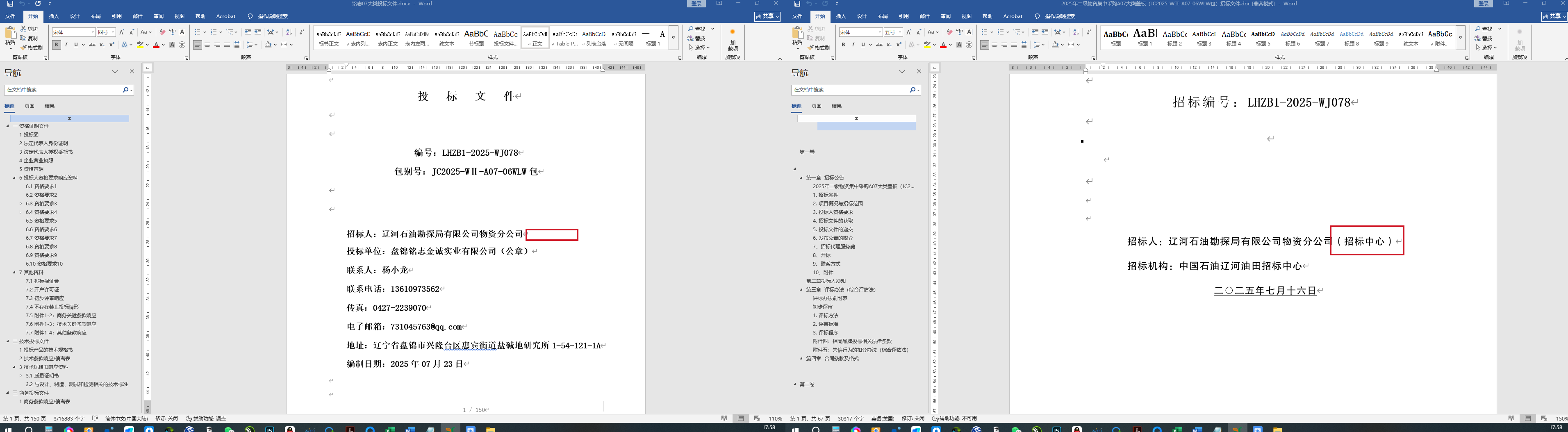The width and height of the screenshot is (1568, 432).
Task: Close the right navigation pane
Action: pos(919,72)
